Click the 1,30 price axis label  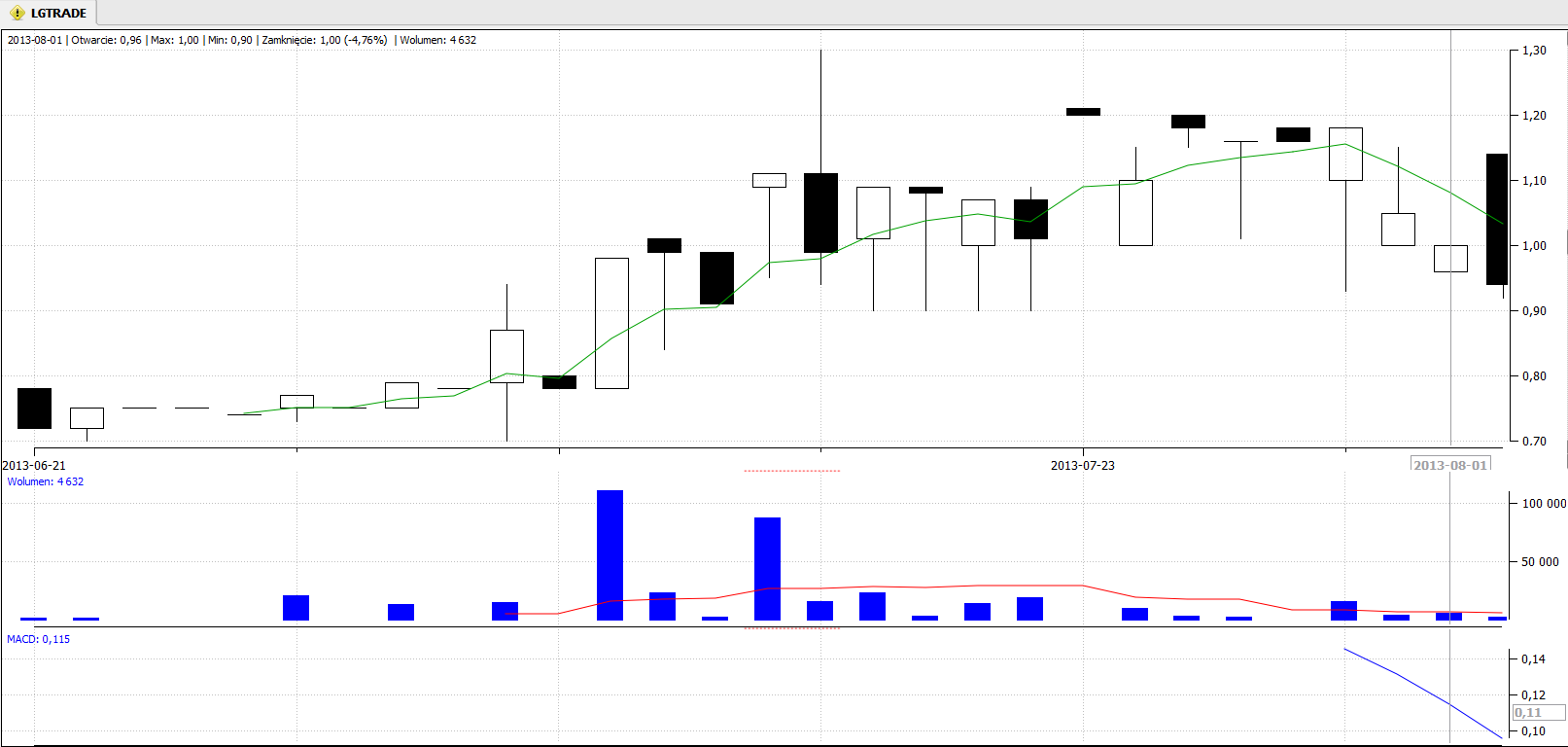(1534, 51)
